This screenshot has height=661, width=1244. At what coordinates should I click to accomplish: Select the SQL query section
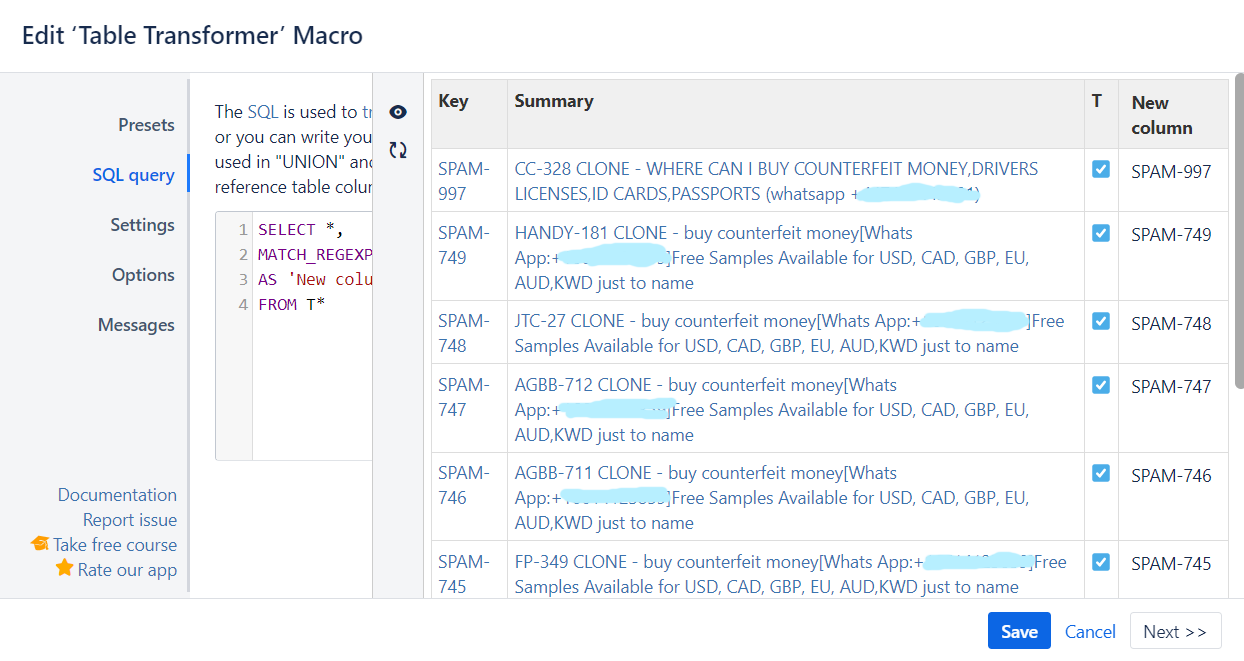(133, 174)
